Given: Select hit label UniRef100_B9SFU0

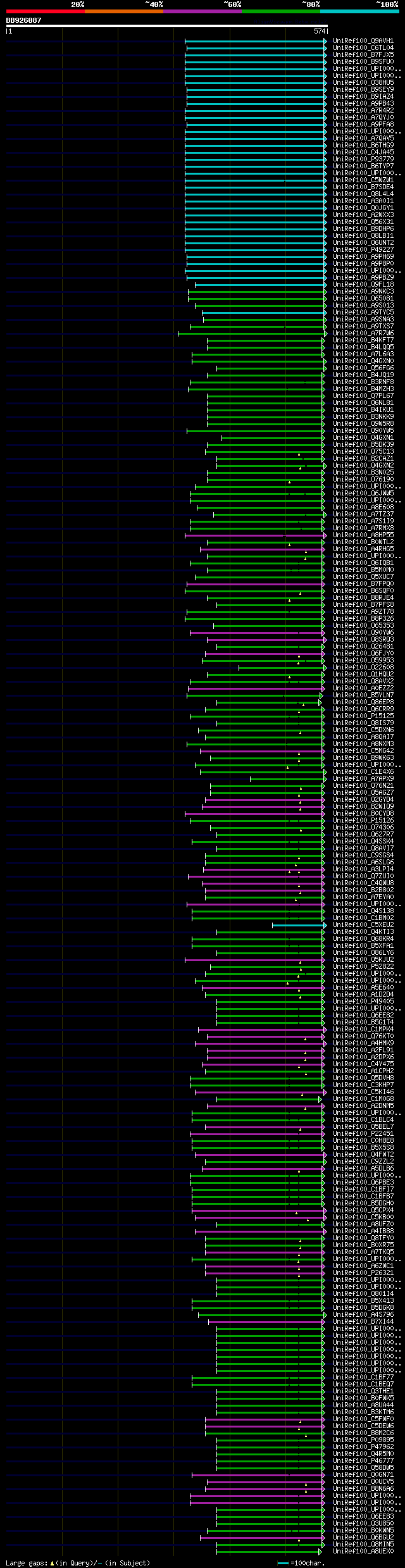Looking at the screenshot, I should coord(363,61).
